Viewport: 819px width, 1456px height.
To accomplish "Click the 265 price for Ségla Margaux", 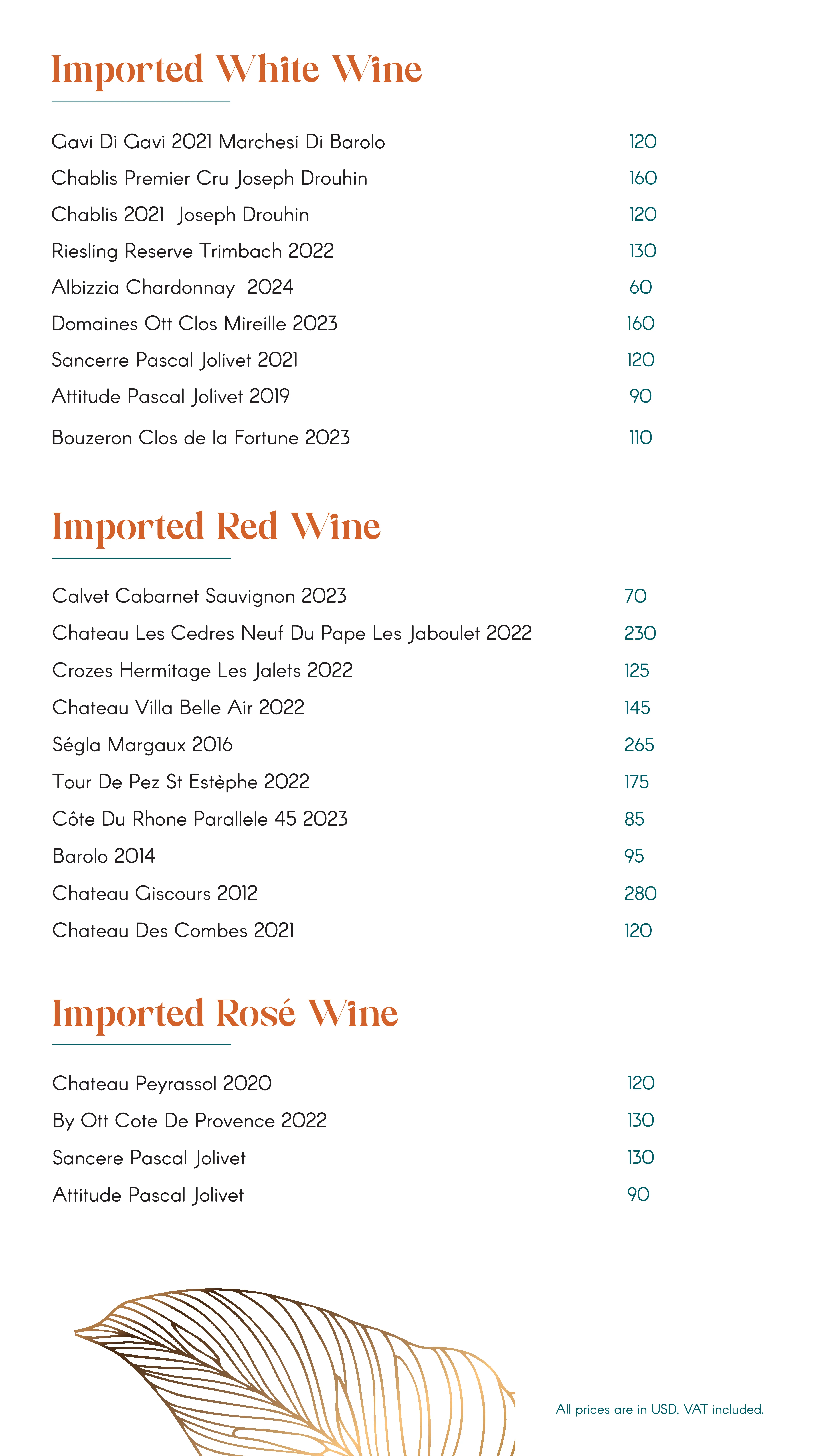I will (x=639, y=745).
